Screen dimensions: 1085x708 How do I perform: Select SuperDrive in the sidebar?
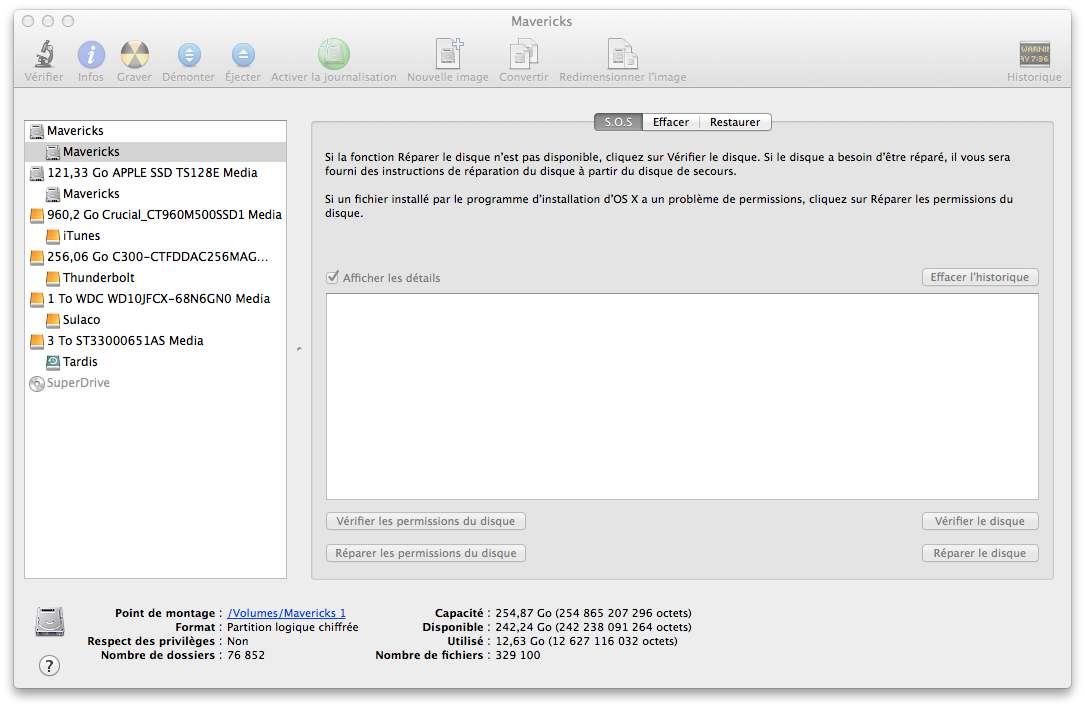156,383
